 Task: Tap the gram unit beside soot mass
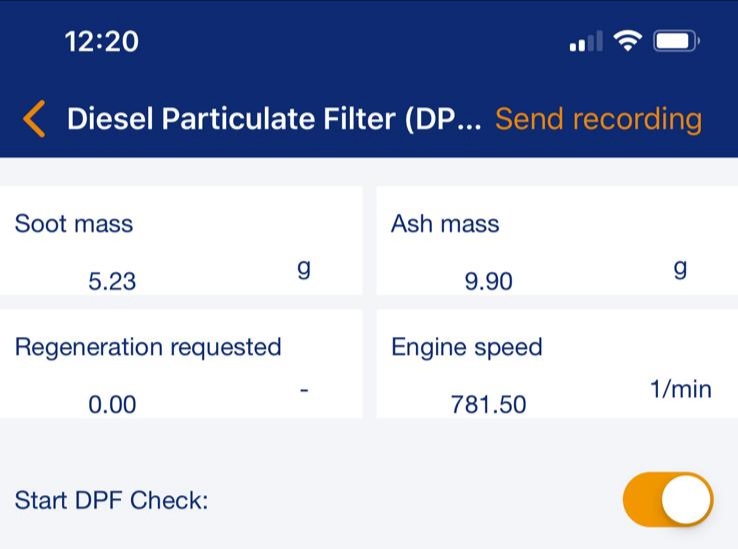[x=303, y=268]
